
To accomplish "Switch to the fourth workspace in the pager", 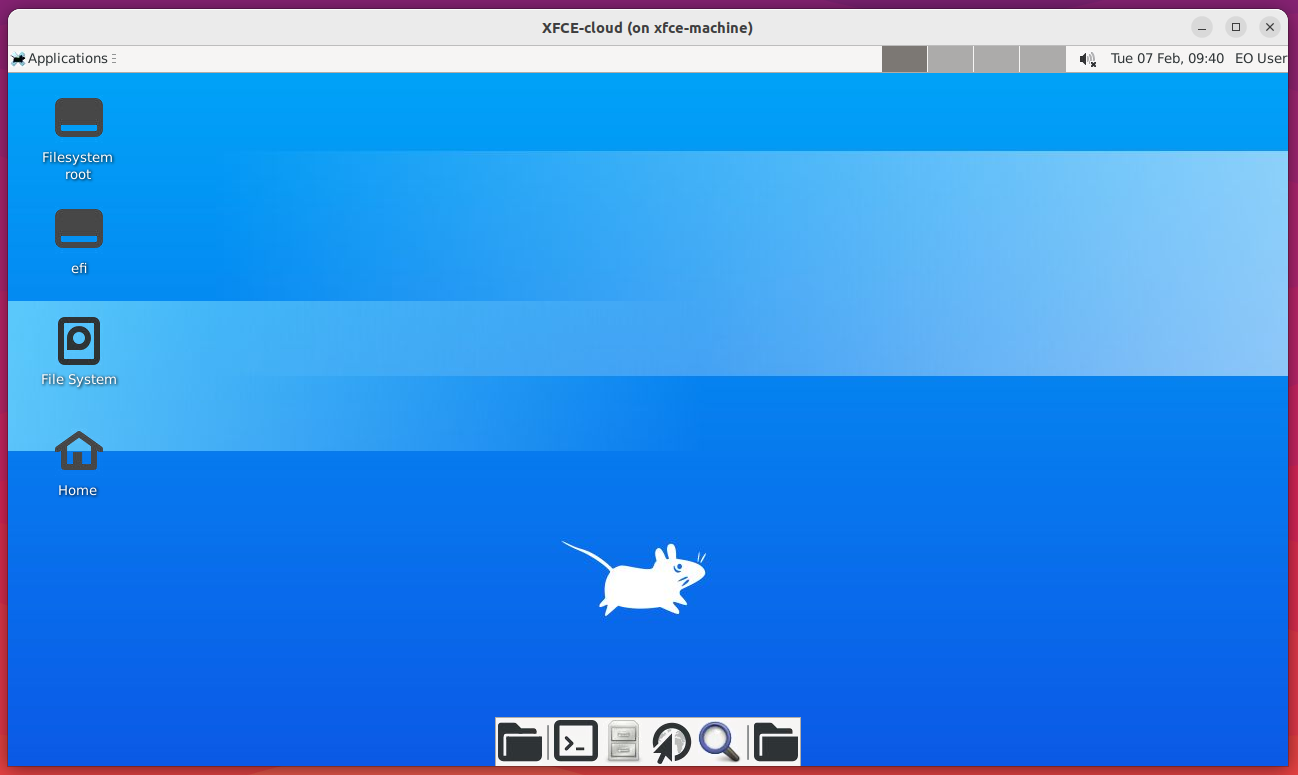I will click(1043, 58).
